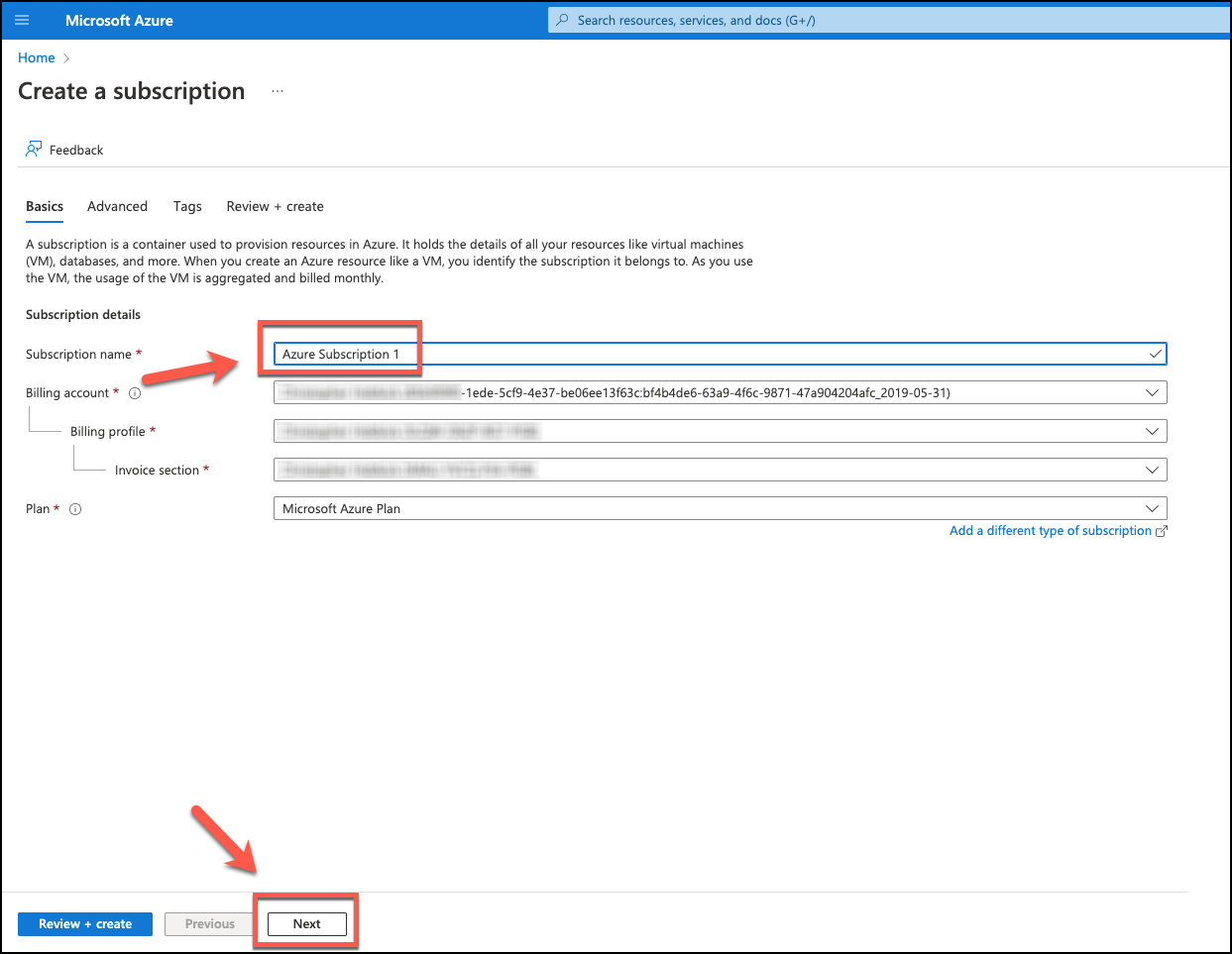Click the Previous button
The height and width of the screenshot is (954, 1232).
point(210,924)
